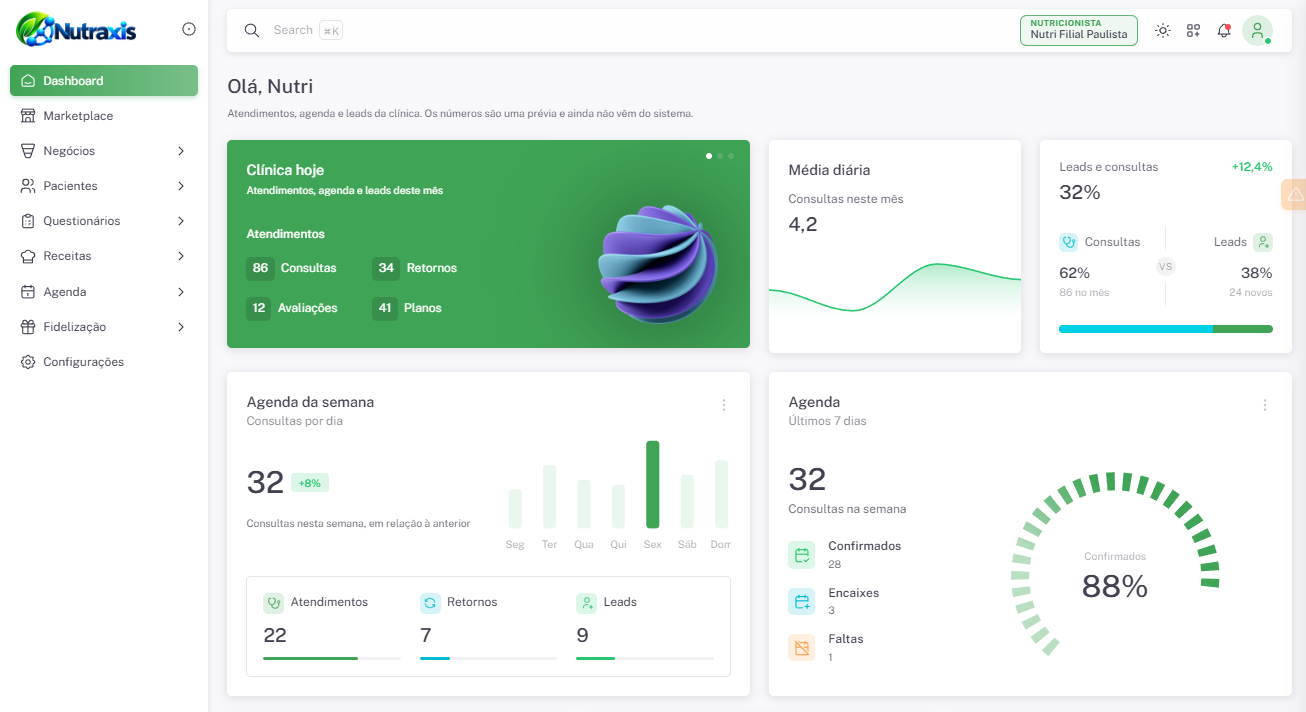Click the Atendimentos progress bar
The height and width of the screenshot is (712, 1306).
tap(332, 658)
